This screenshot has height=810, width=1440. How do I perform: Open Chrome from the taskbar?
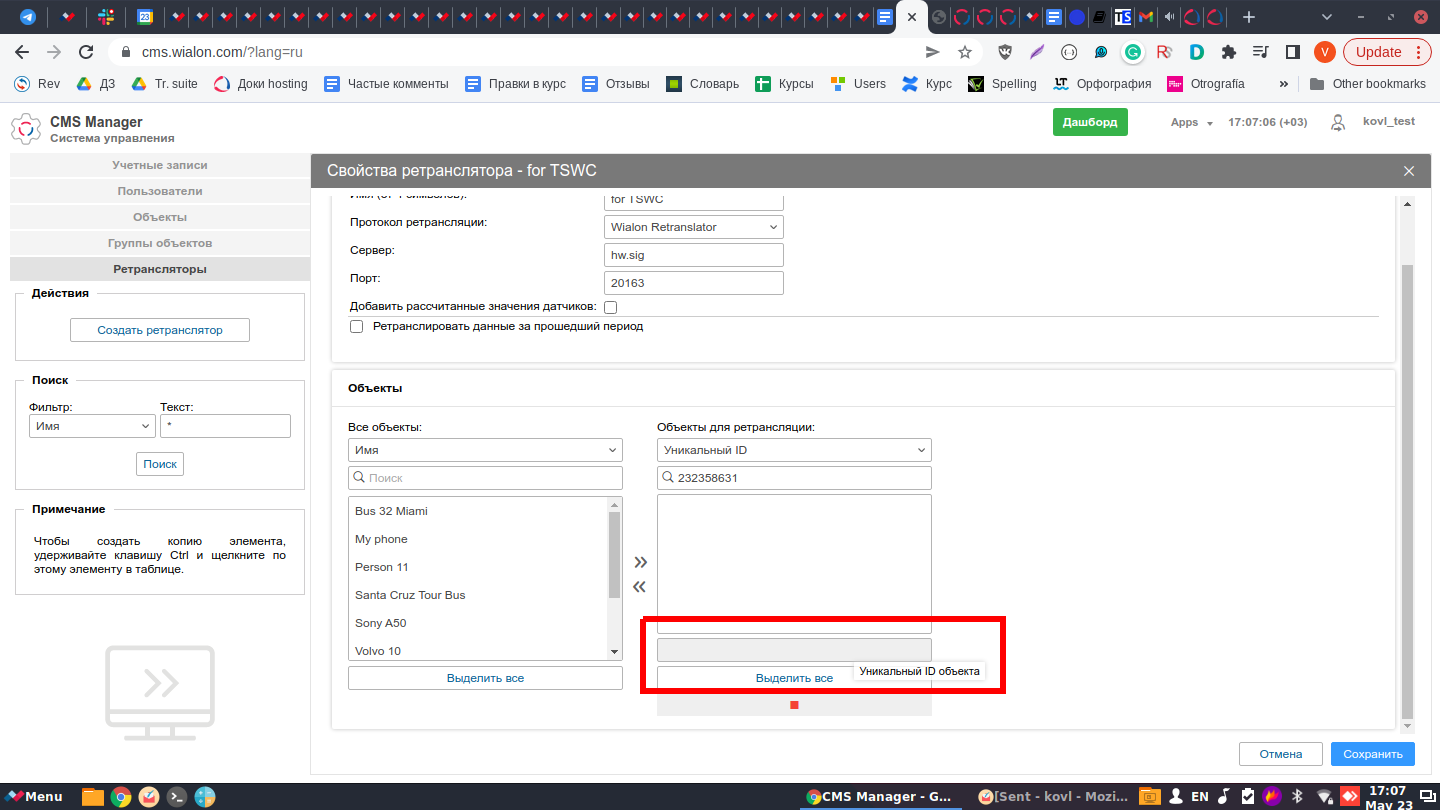(121, 797)
